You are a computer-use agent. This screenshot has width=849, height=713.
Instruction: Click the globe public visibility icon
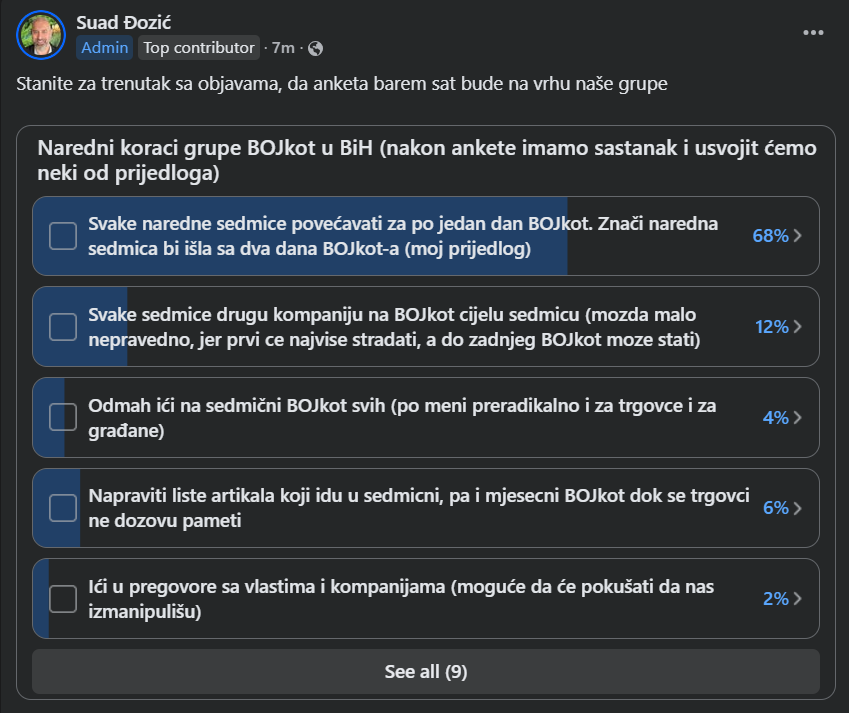click(315, 49)
